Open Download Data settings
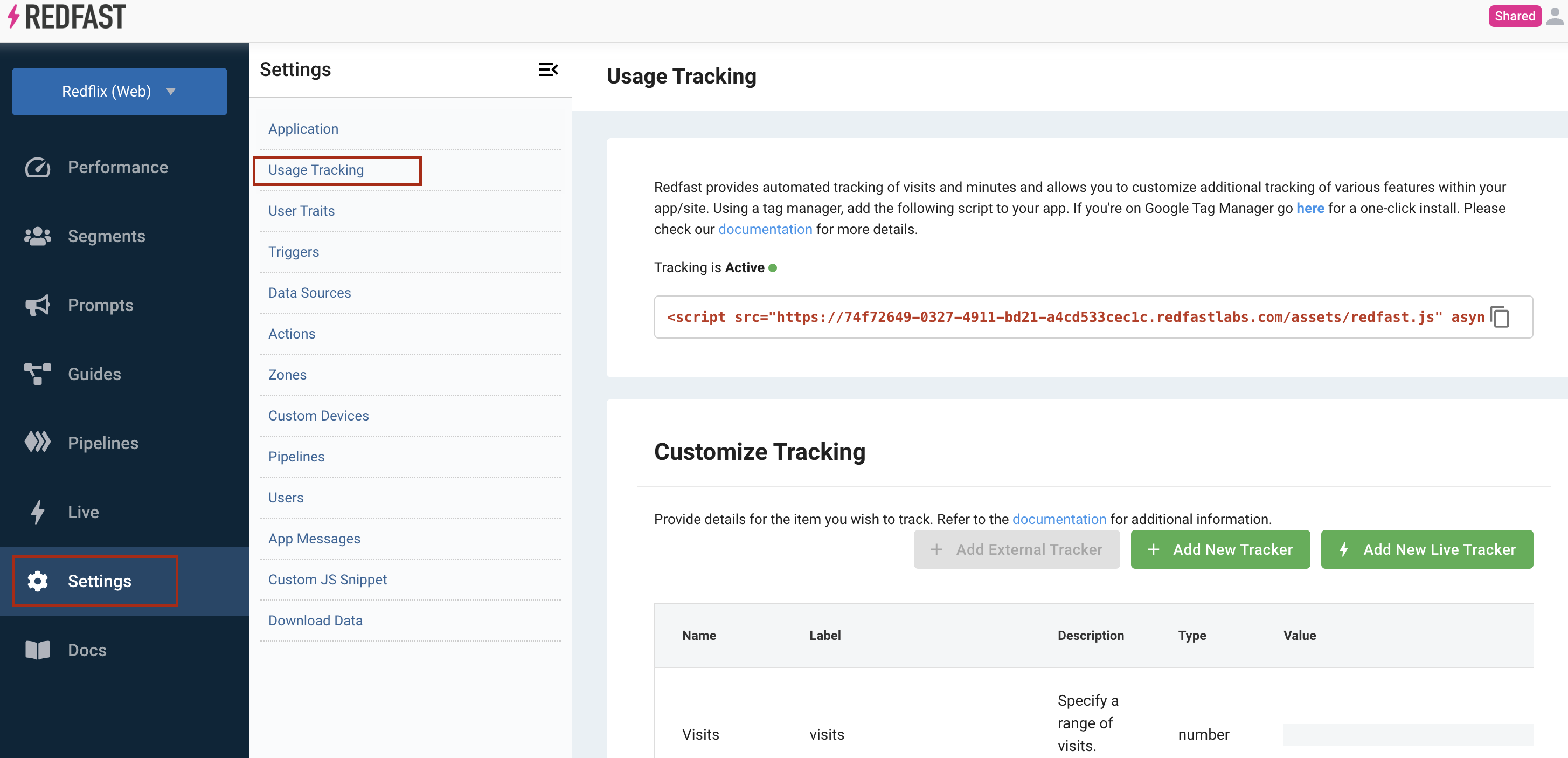Viewport: 1568px width, 758px height. pos(315,621)
